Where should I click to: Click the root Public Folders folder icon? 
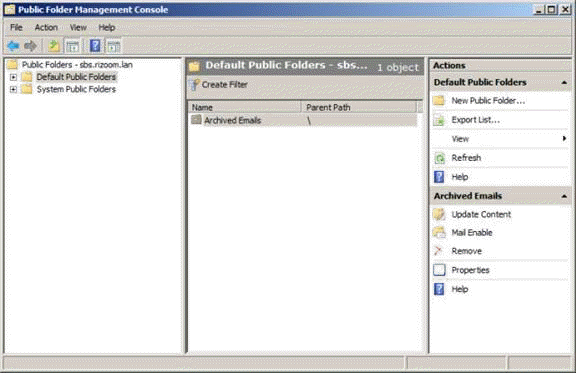click(x=12, y=65)
